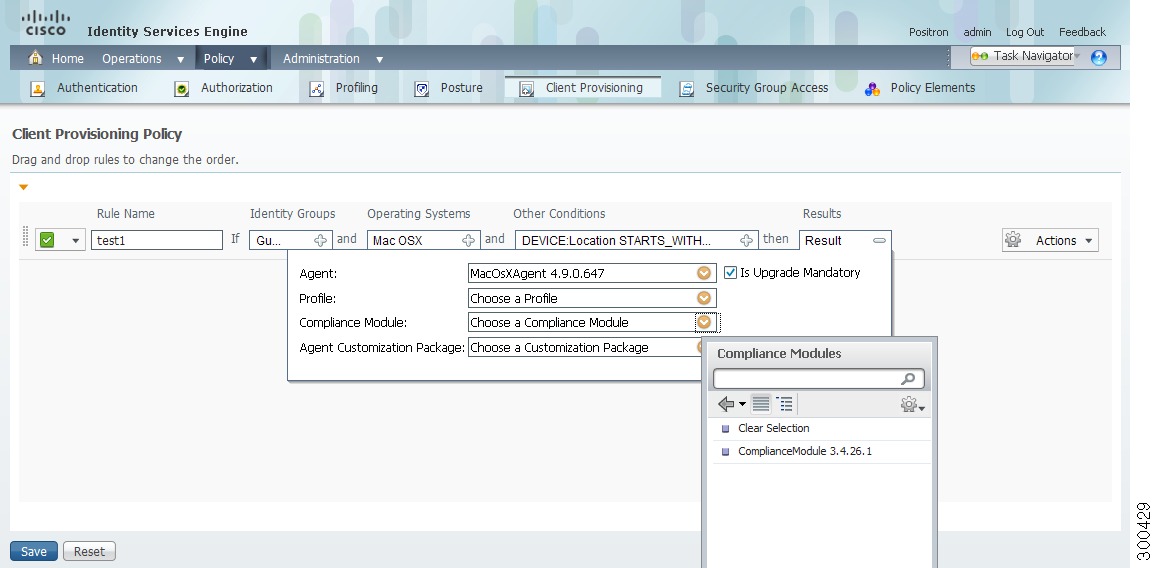
Task: Click the Result field
Action: click(845, 241)
